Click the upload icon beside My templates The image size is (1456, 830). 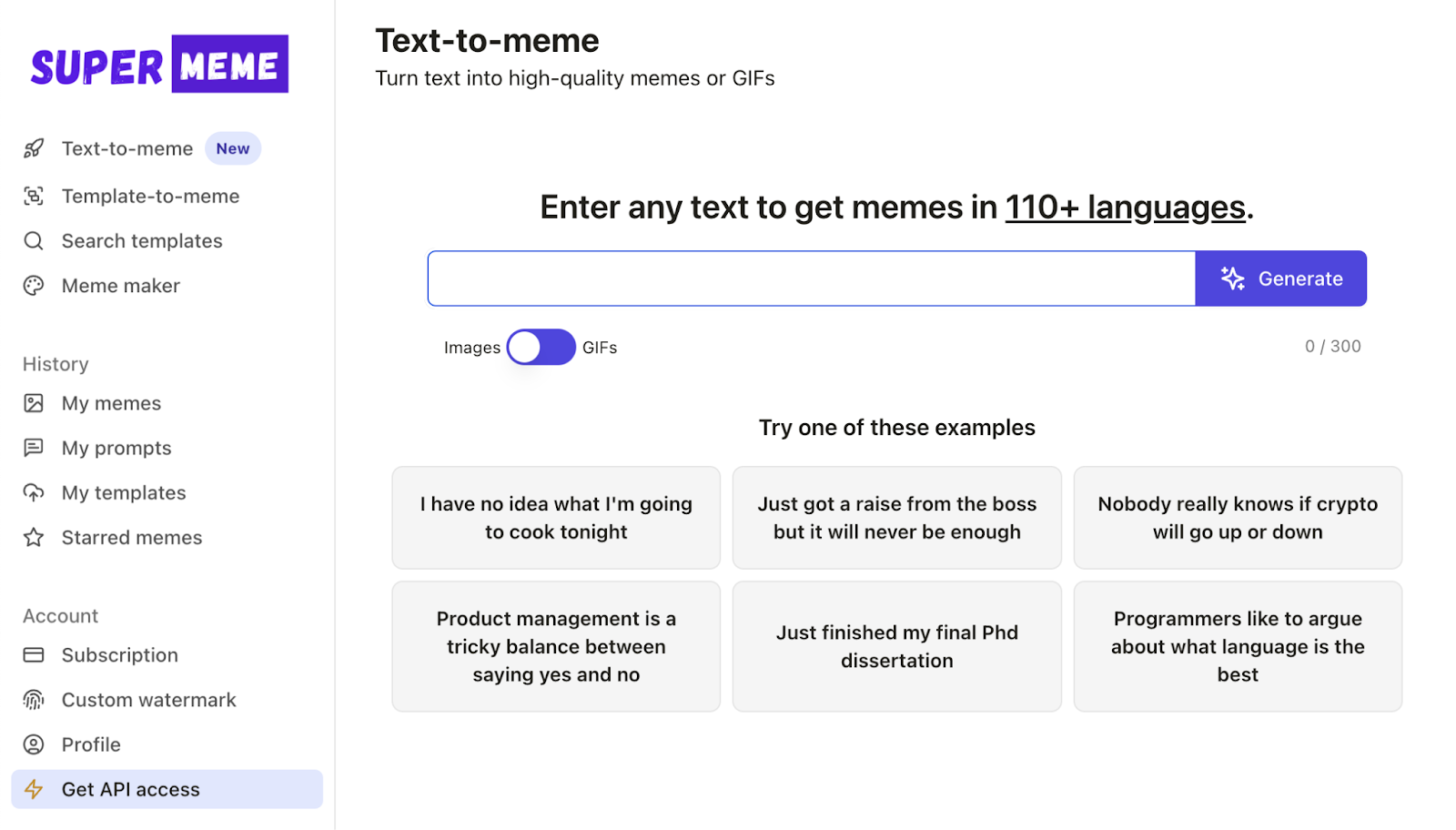click(34, 492)
